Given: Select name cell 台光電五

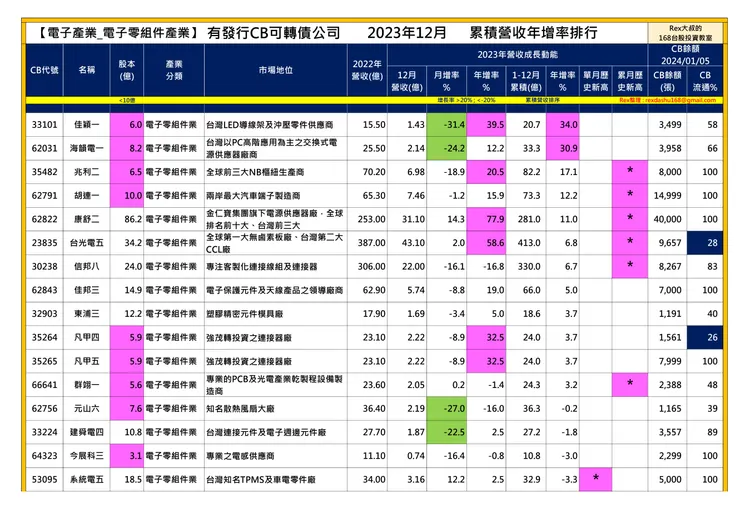Looking at the screenshot, I should coord(87,243).
